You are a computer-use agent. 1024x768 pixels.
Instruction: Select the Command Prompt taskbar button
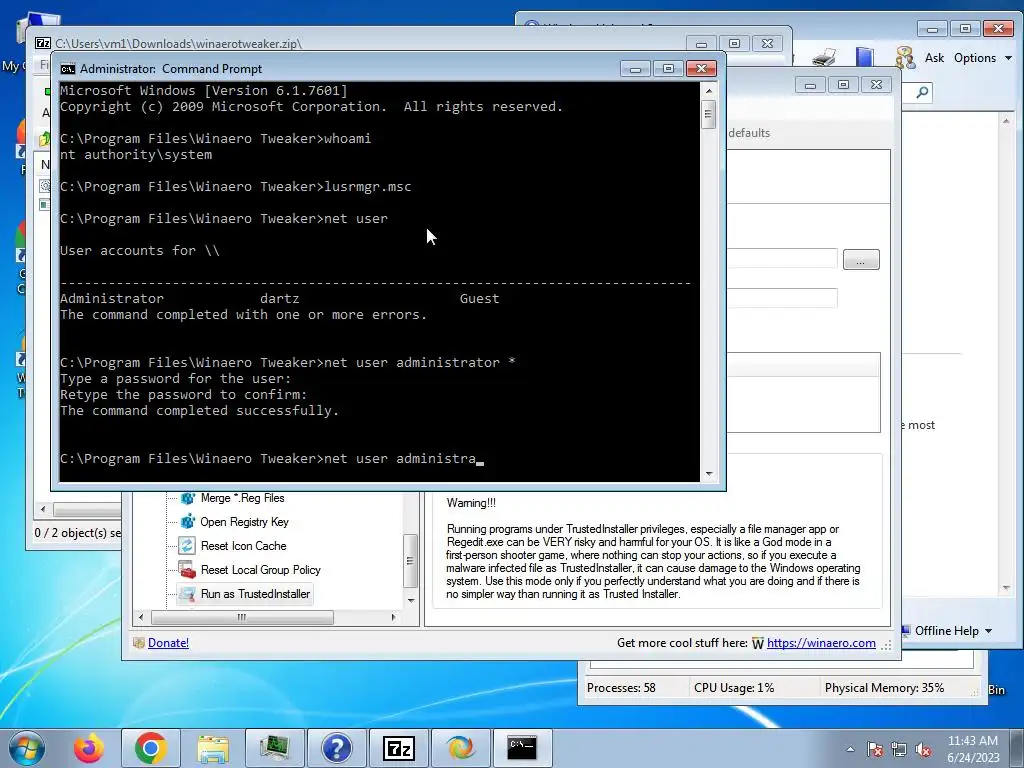(522, 748)
